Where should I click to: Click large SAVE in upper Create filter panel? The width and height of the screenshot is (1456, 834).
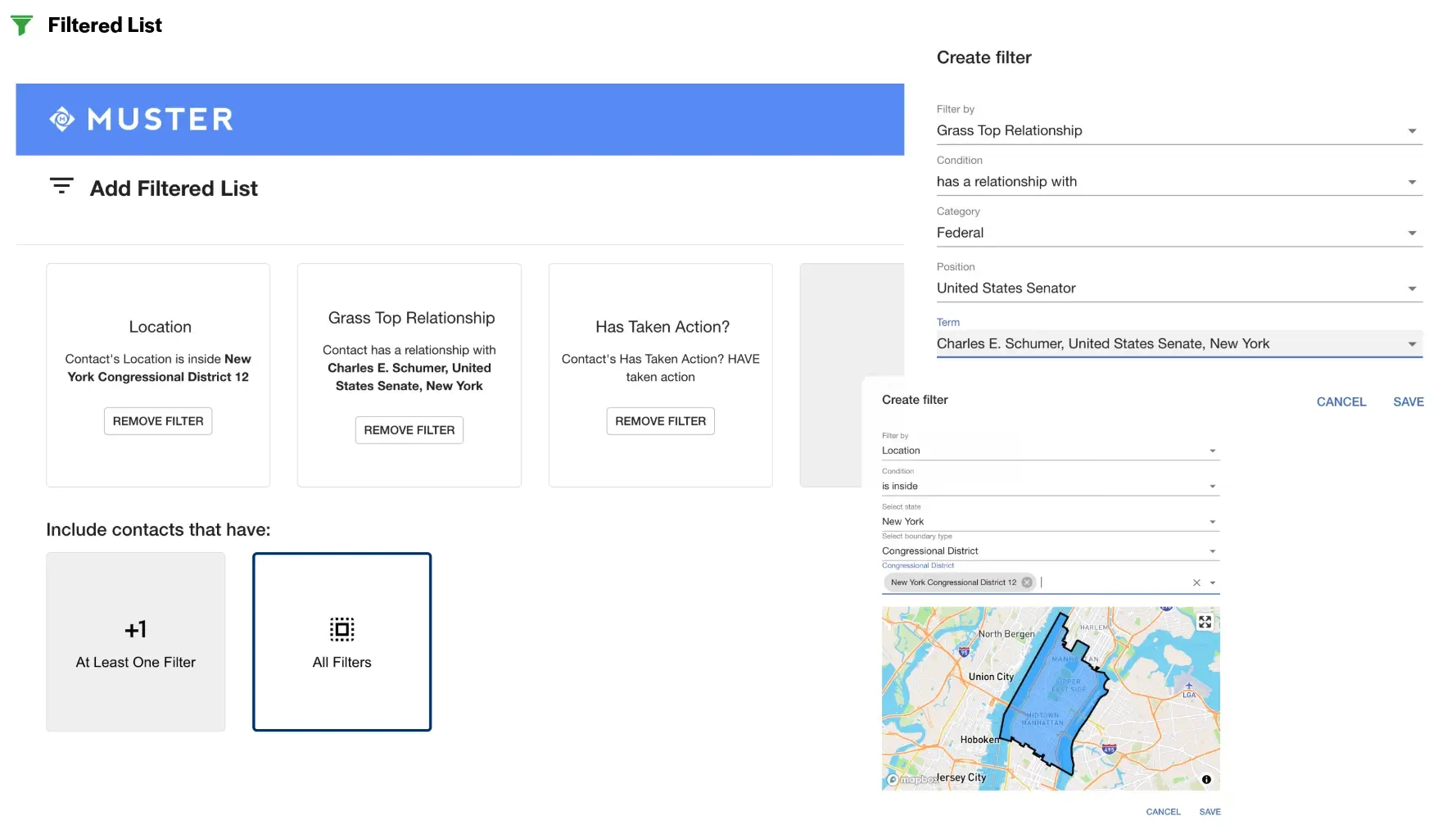point(1409,402)
